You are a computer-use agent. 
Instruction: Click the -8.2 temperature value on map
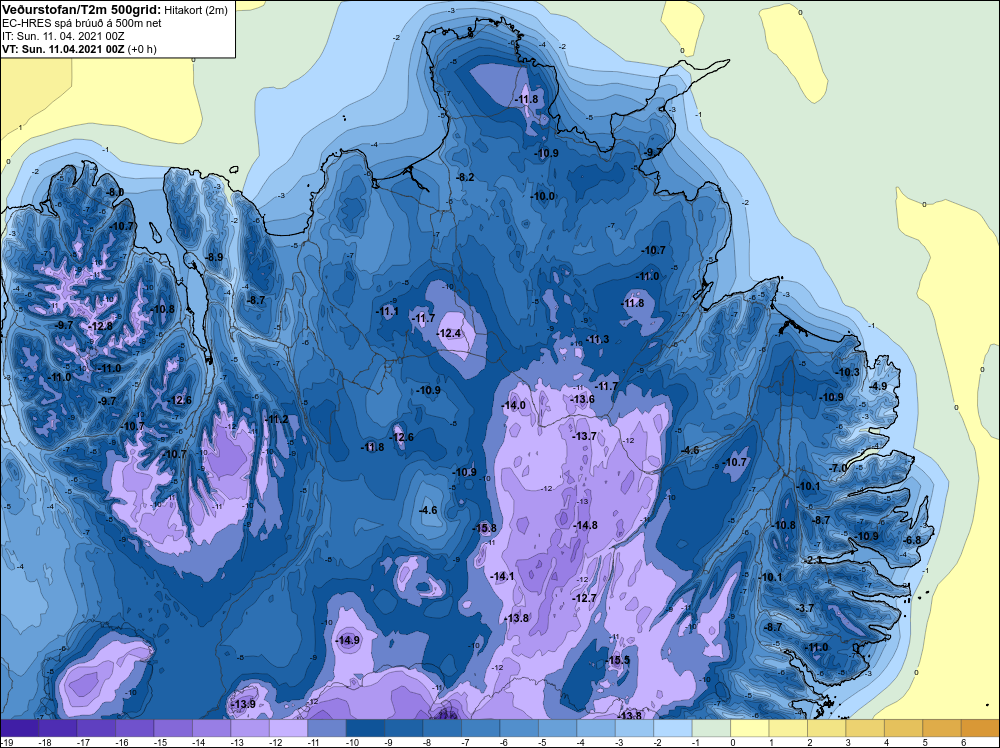click(465, 177)
